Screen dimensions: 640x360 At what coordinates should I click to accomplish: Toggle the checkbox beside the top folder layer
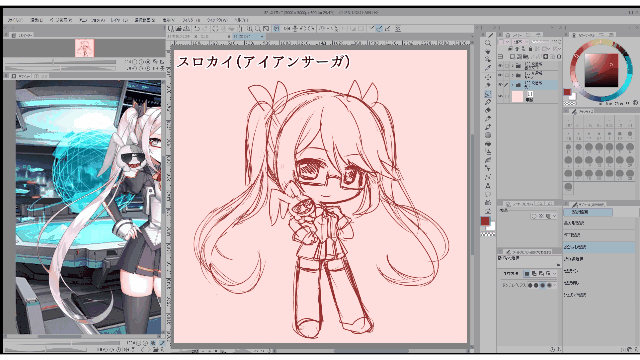pos(507,65)
